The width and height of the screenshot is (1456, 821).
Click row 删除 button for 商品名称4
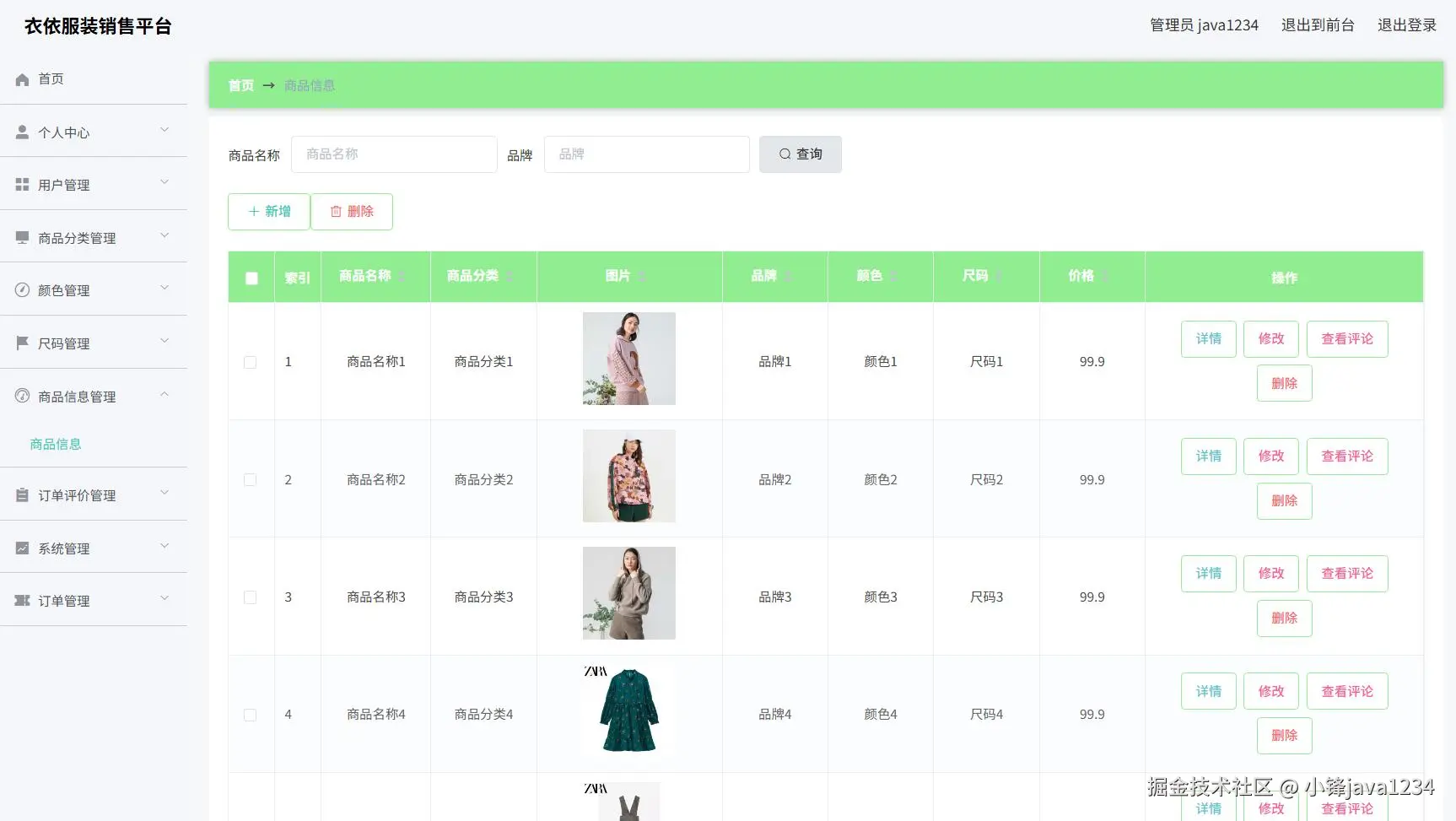coord(1285,736)
